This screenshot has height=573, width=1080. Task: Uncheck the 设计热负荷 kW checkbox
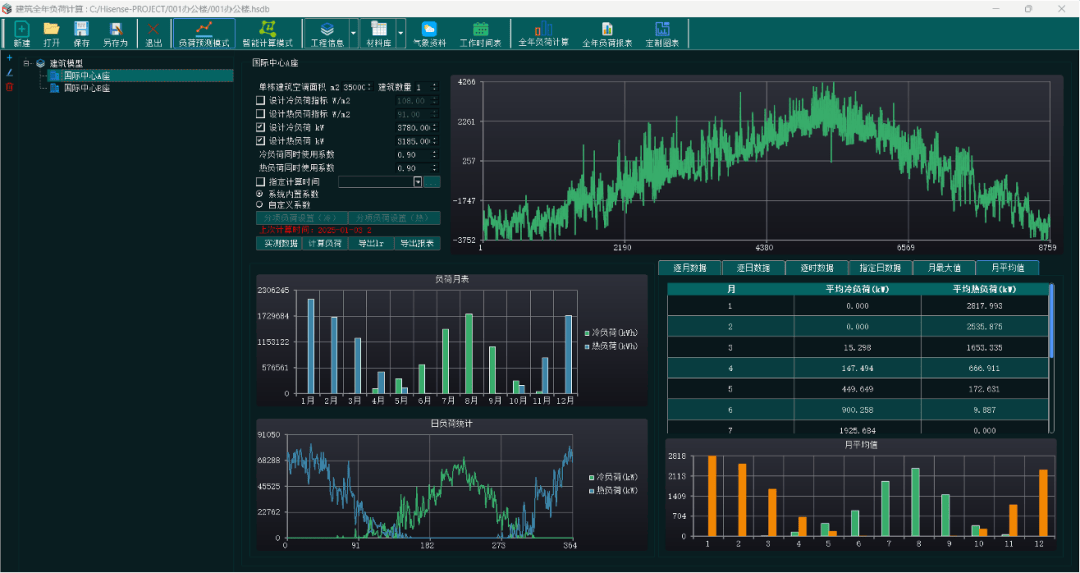tap(261, 141)
